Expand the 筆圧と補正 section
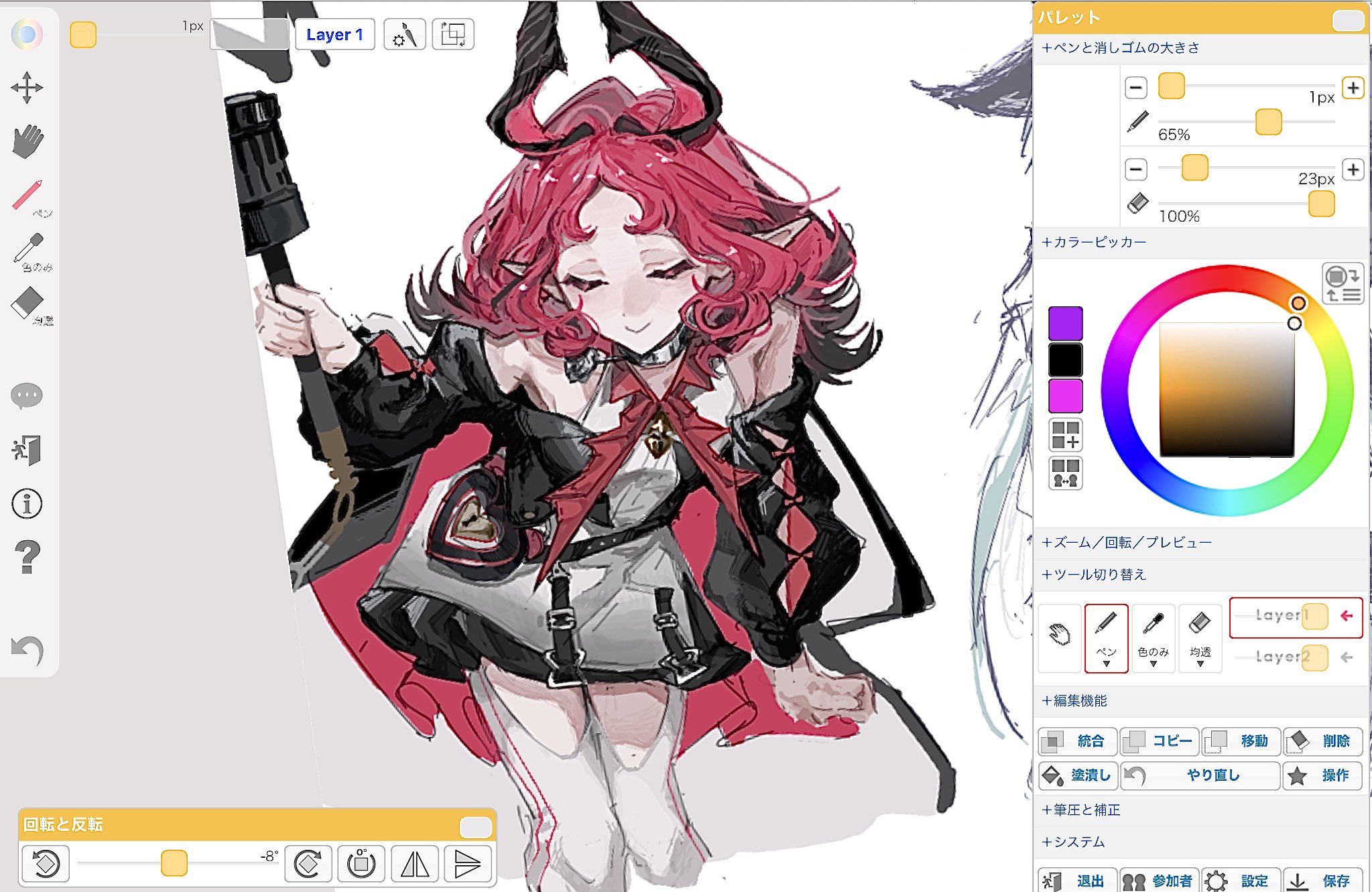Screen dimensions: 1372x892 coord(1080,810)
